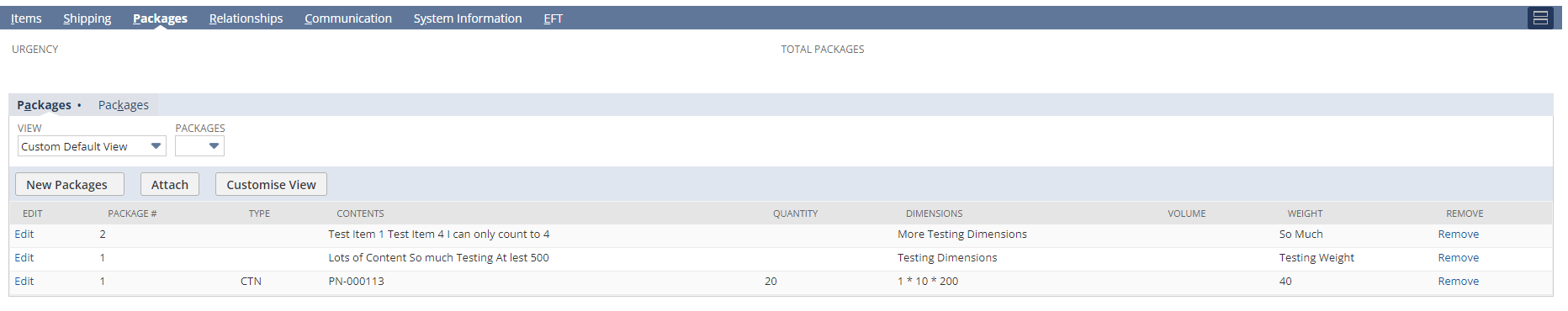1568x311 pixels.
Task: Open the Shipping tab
Action: [87, 18]
